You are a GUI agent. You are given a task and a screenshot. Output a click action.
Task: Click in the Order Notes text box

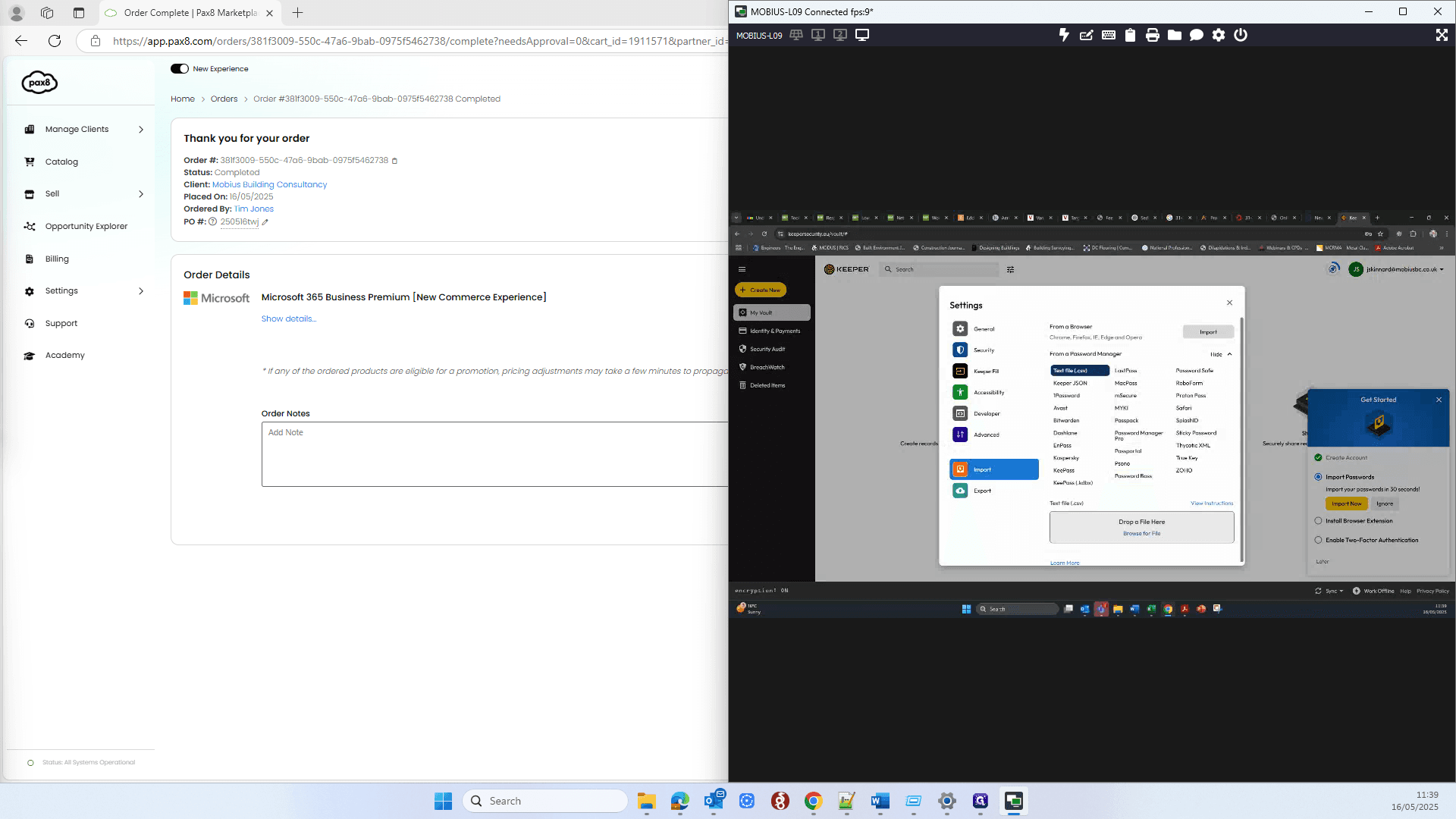pos(494,454)
